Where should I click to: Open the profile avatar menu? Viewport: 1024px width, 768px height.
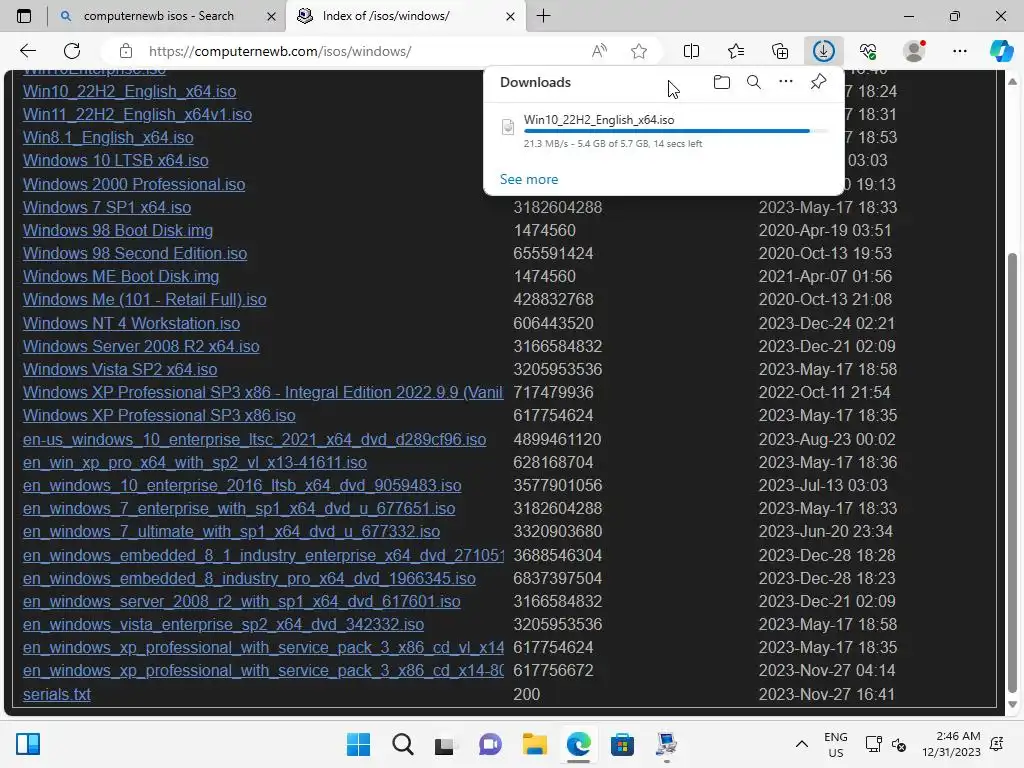(914, 51)
